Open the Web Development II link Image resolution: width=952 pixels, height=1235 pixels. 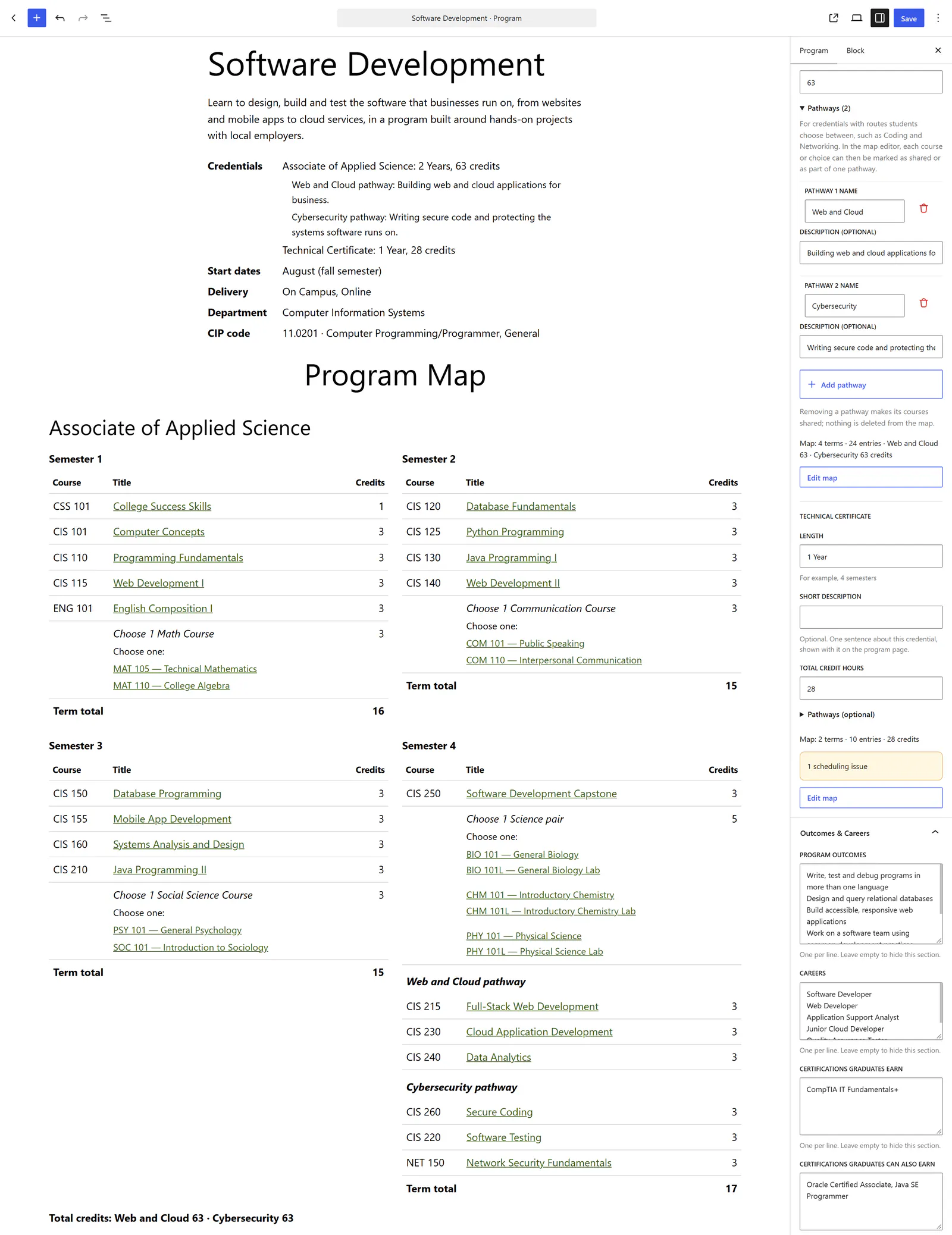[x=513, y=583]
